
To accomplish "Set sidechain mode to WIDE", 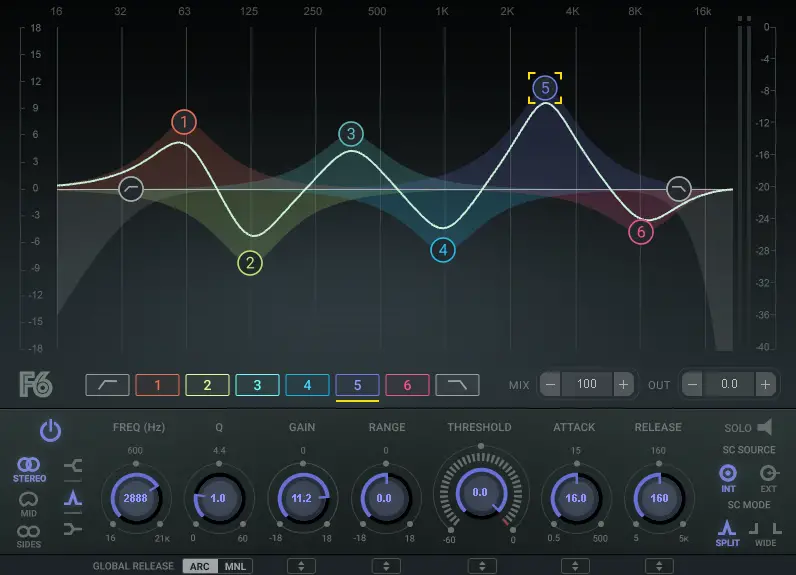I will click(x=765, y=534).
